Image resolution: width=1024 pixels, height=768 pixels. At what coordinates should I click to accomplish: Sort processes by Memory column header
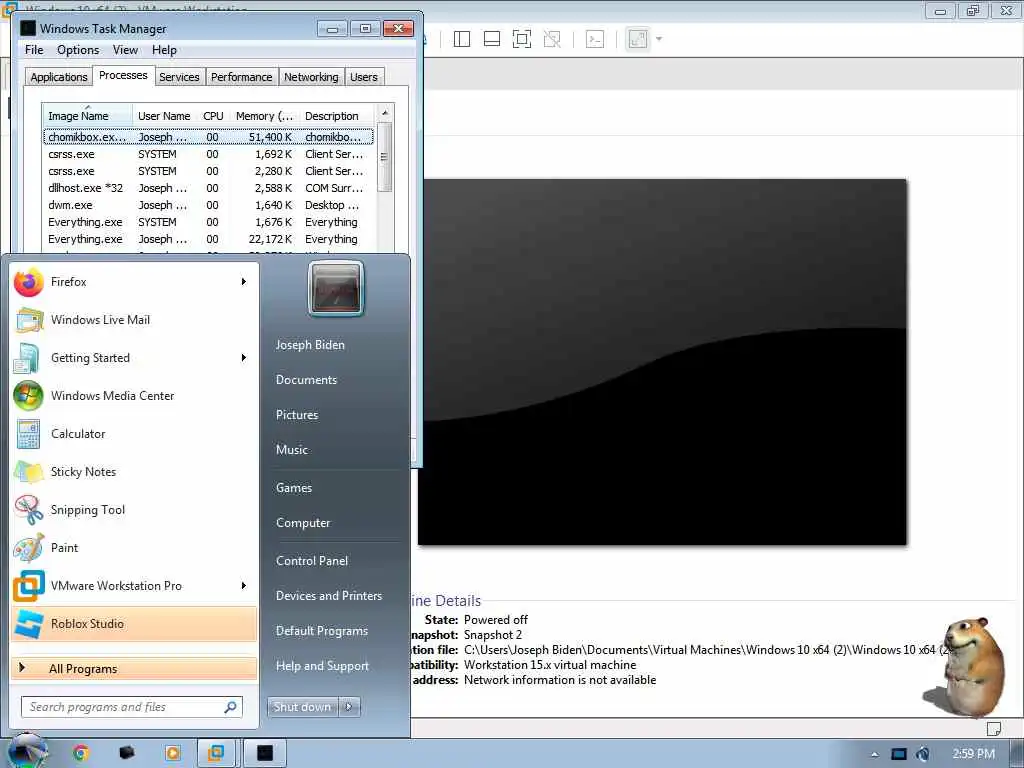(x=264, y=116)
